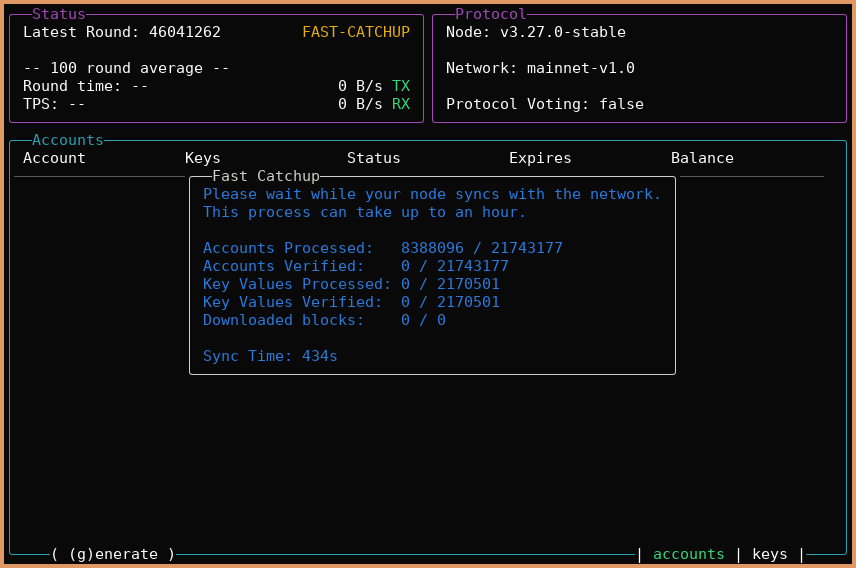
Task: Click Accounts Processed 8388096 line
Action: (x=383, y=248)
